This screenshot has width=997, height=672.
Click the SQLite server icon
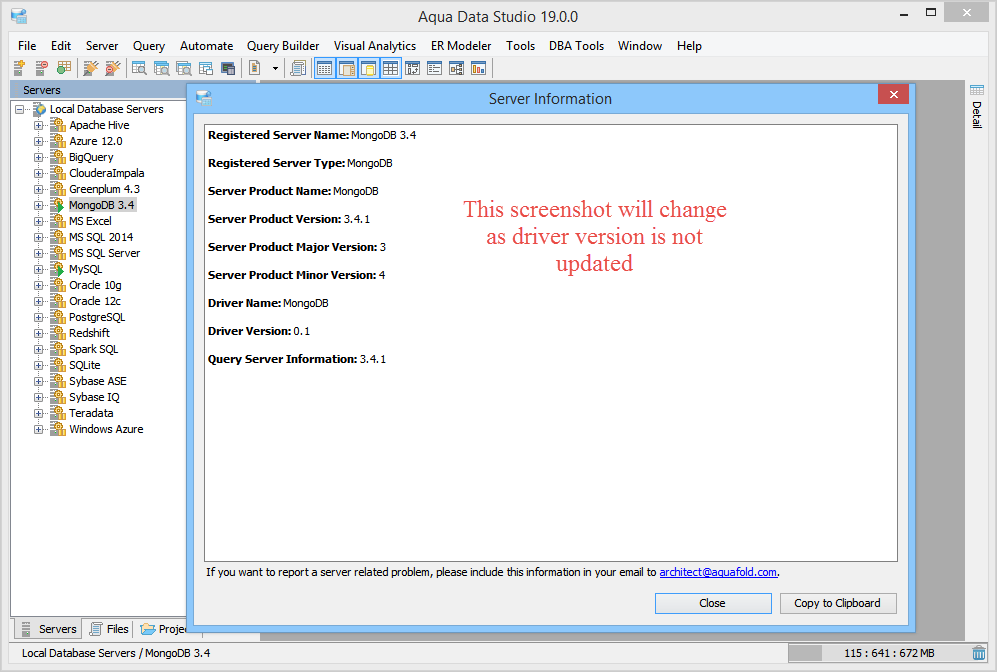[x=58, y=364]
